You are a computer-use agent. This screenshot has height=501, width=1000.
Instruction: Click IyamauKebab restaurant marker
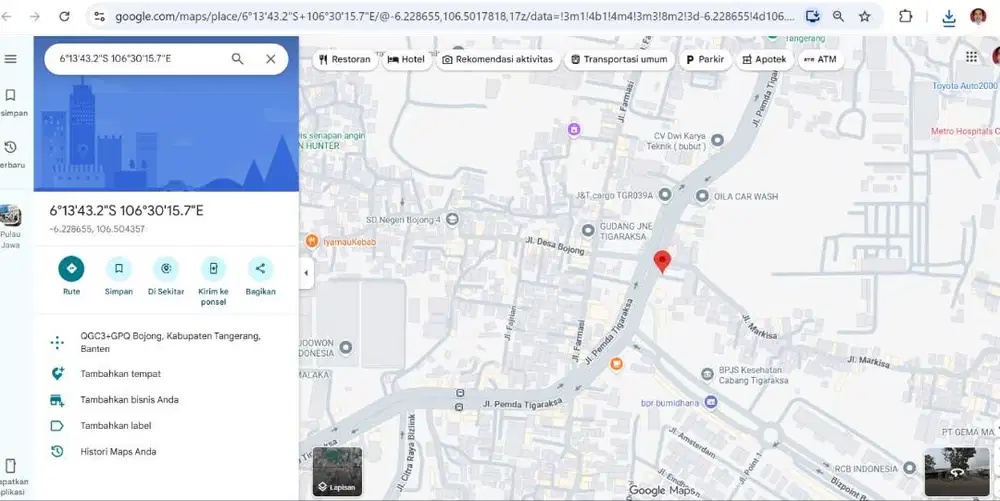[312, 241]
